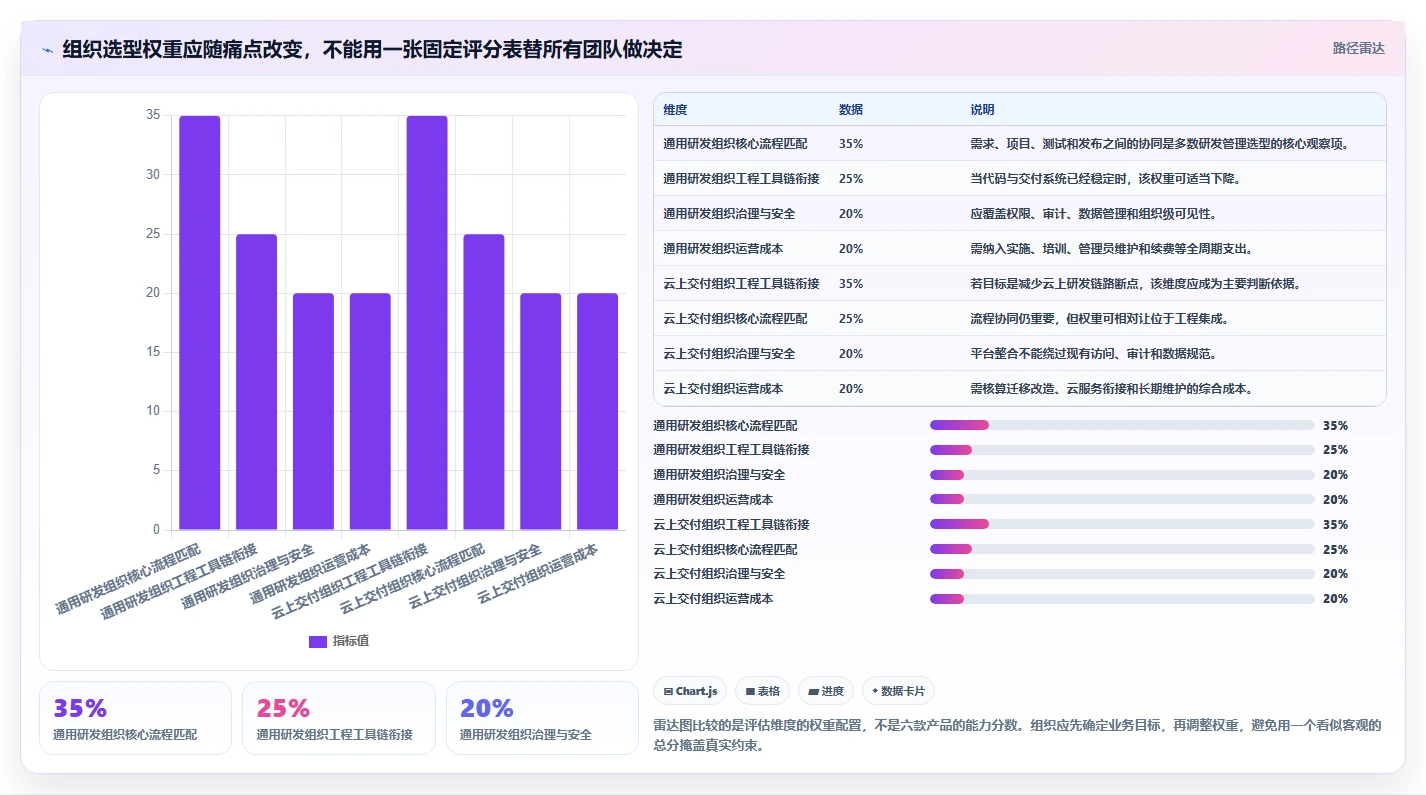
Task: Click the 说明 table column header
Action: point(982,110)
